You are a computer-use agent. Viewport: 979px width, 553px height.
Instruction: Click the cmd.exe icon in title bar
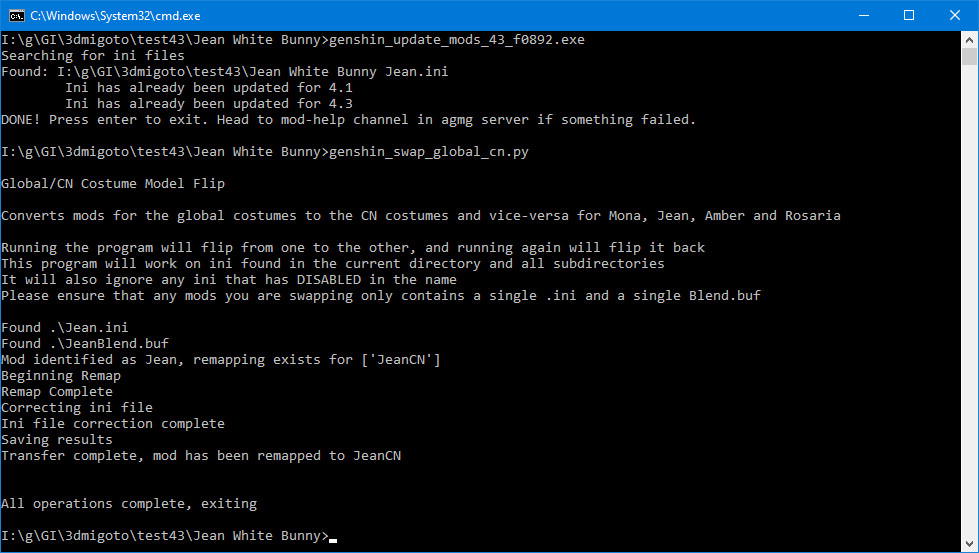coord(16,15)
